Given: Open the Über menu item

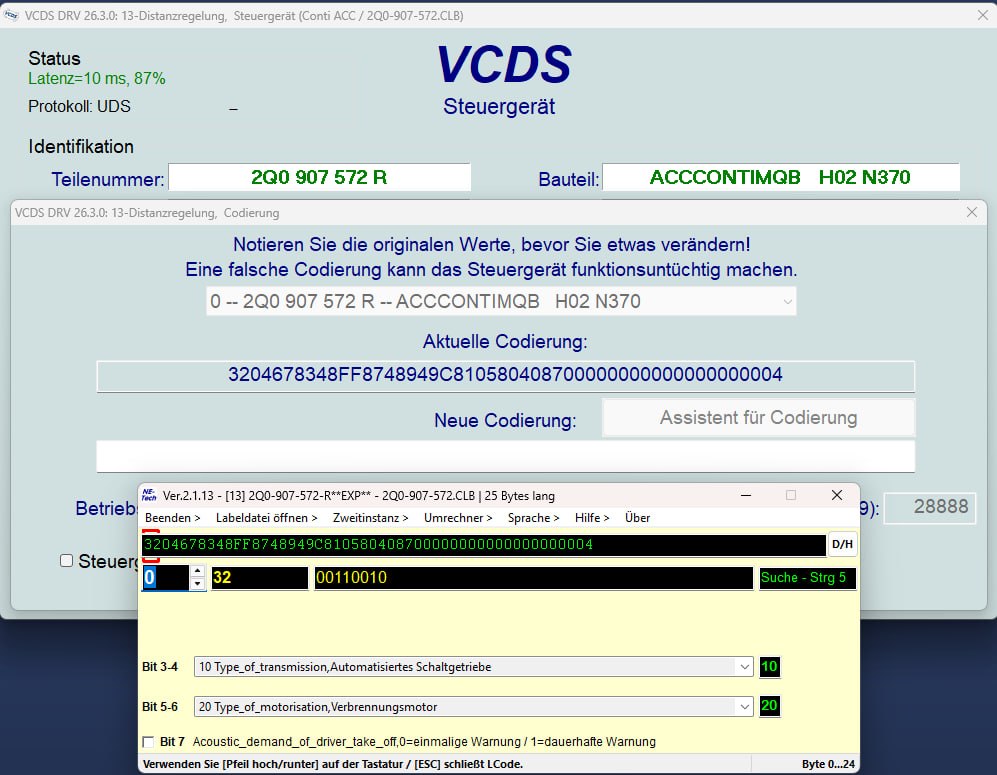Looking at the screenshot, I should [x=637, y=518].
